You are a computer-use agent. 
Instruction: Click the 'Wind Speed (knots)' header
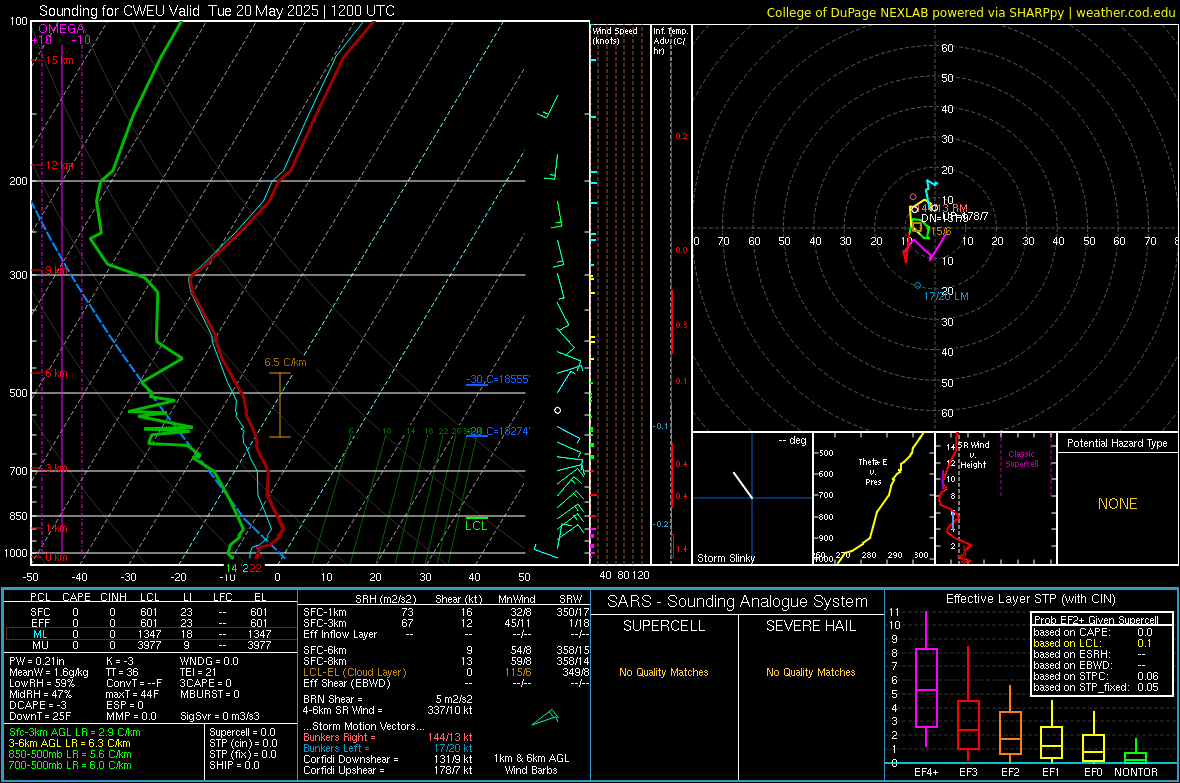[615, 35]
